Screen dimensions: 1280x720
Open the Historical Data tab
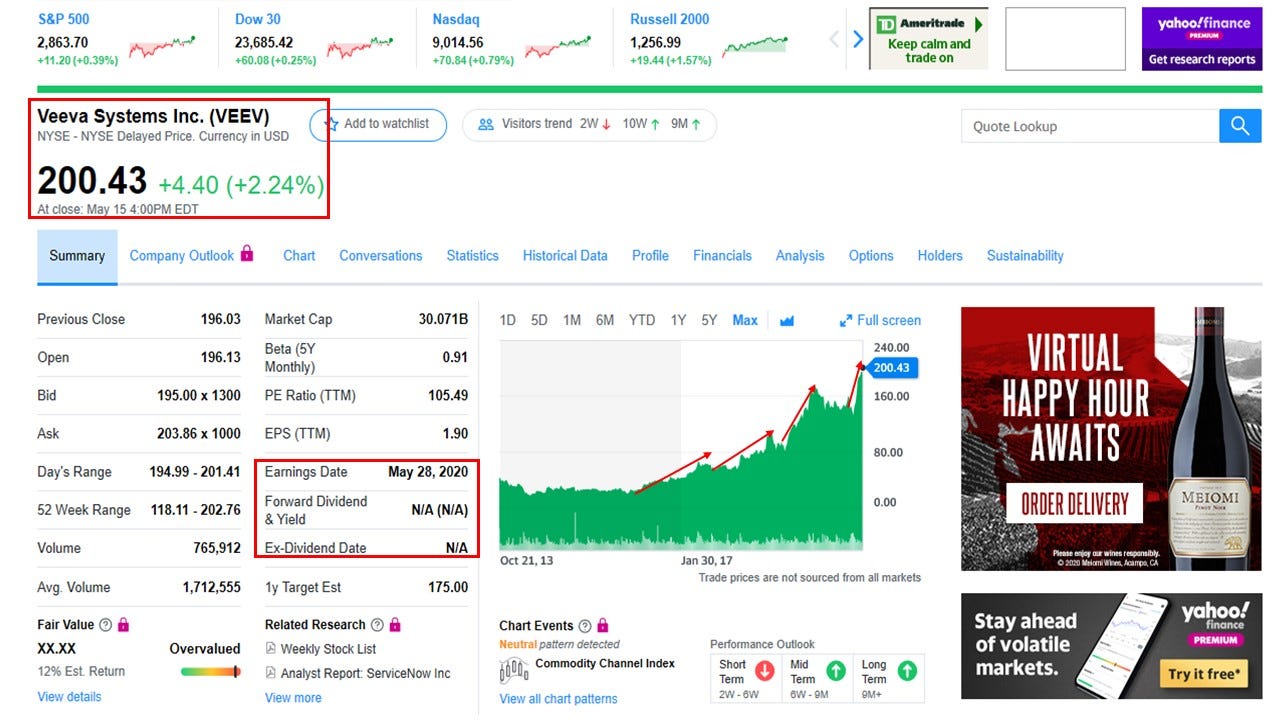(x=565, y=256)
